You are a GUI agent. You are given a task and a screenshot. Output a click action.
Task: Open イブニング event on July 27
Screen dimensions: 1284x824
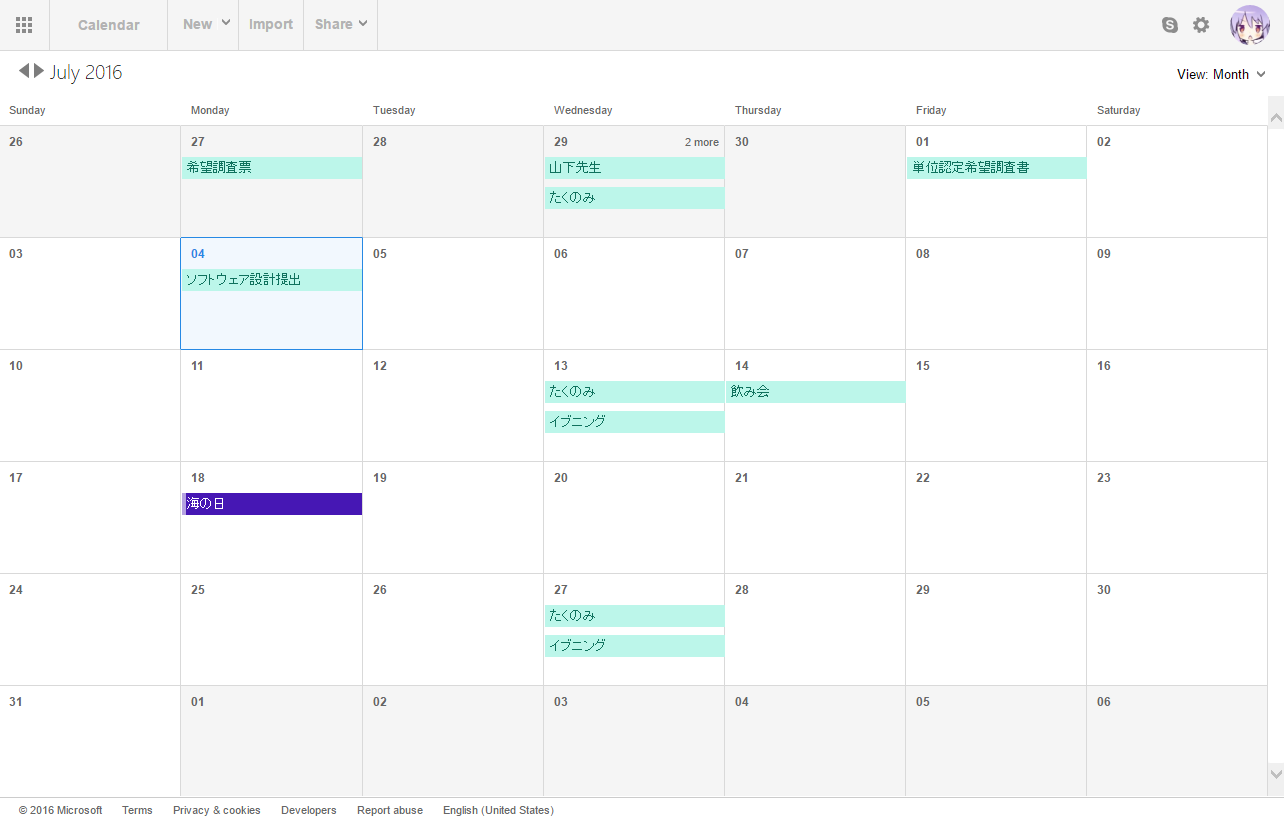[634, 646]
